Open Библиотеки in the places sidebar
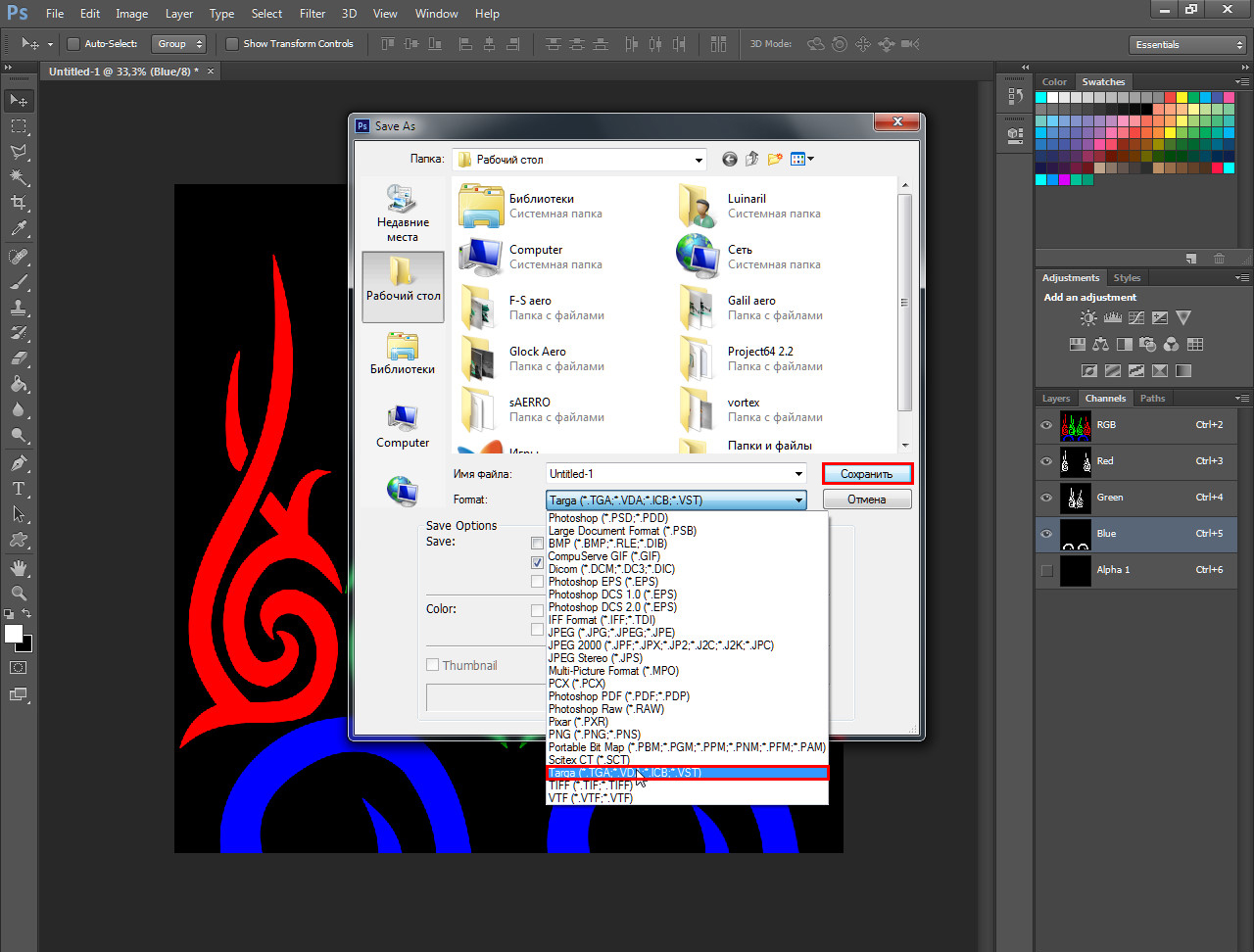1254x952 pixels. pyautogui.click(x=403, y=354)
